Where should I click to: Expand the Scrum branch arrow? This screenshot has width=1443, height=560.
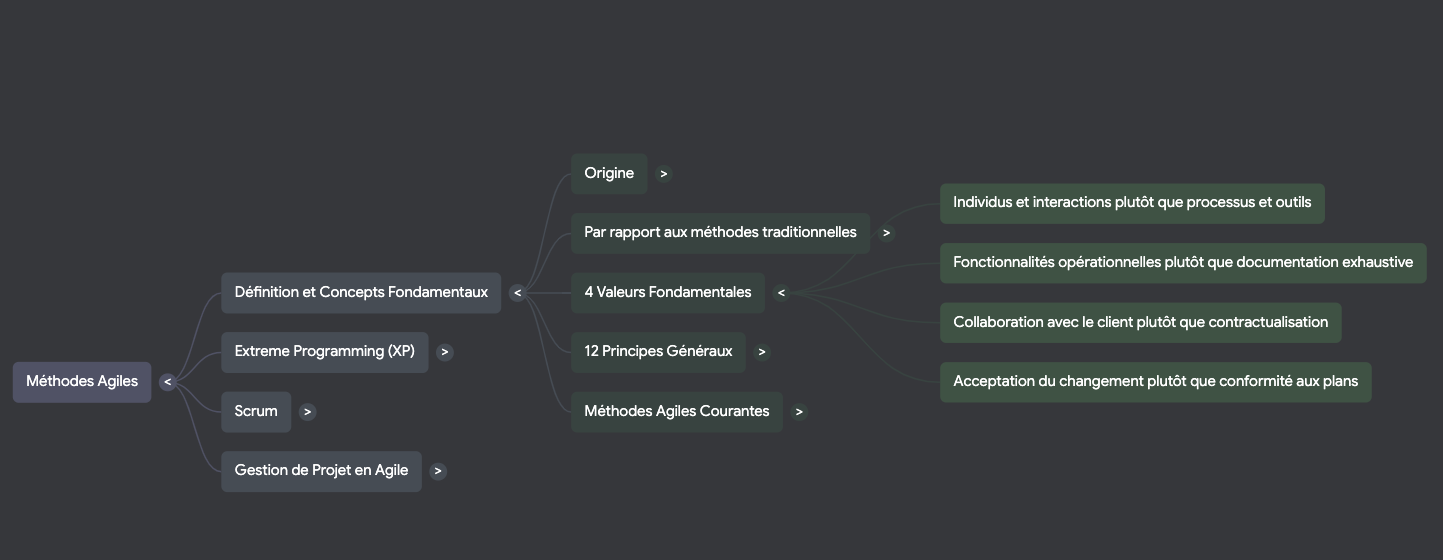click(x=308, y=412)
